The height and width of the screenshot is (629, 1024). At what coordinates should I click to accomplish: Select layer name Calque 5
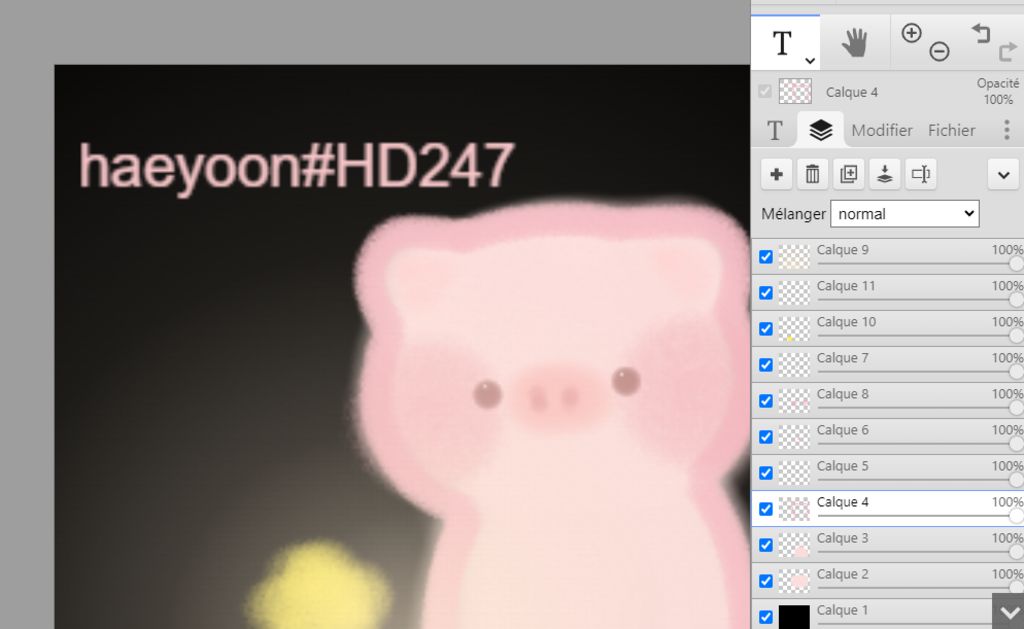[x=842, y=466]
